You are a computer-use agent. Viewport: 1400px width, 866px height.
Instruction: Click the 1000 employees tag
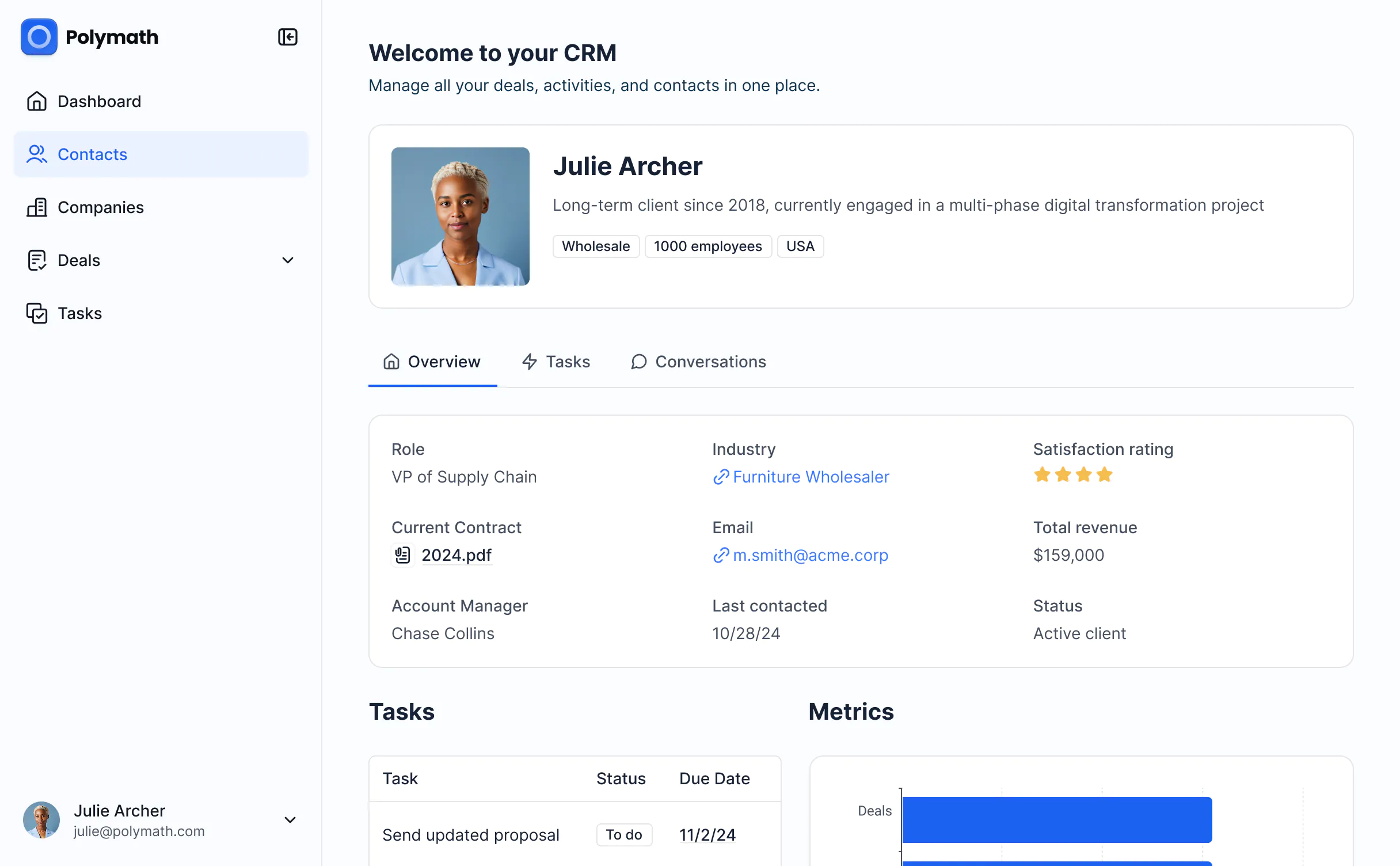tap(708, 246)
